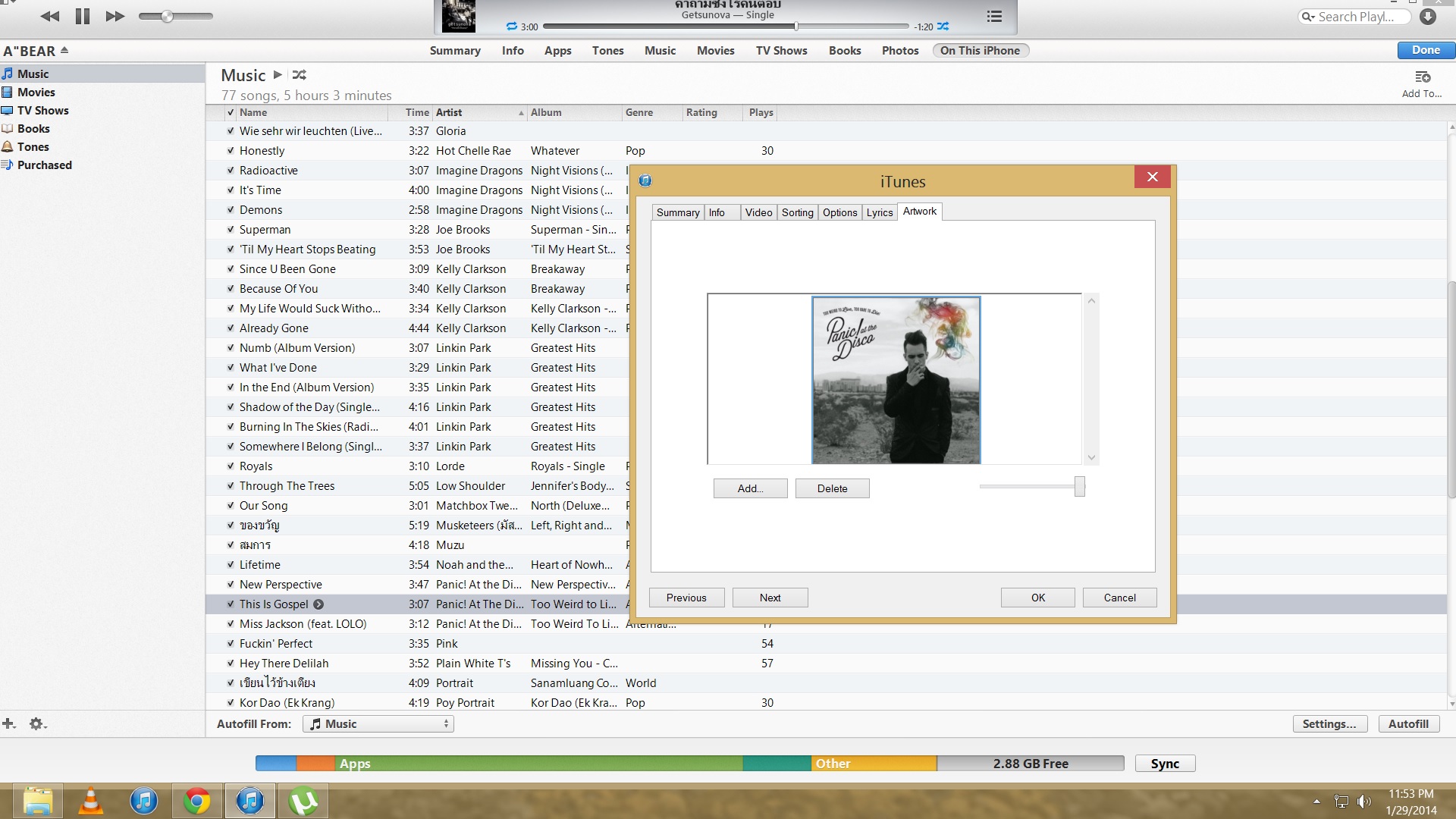This screenshot has width=1456, height=819.
Task: Eject the A"BEAR device
Action: pos(64,50)
